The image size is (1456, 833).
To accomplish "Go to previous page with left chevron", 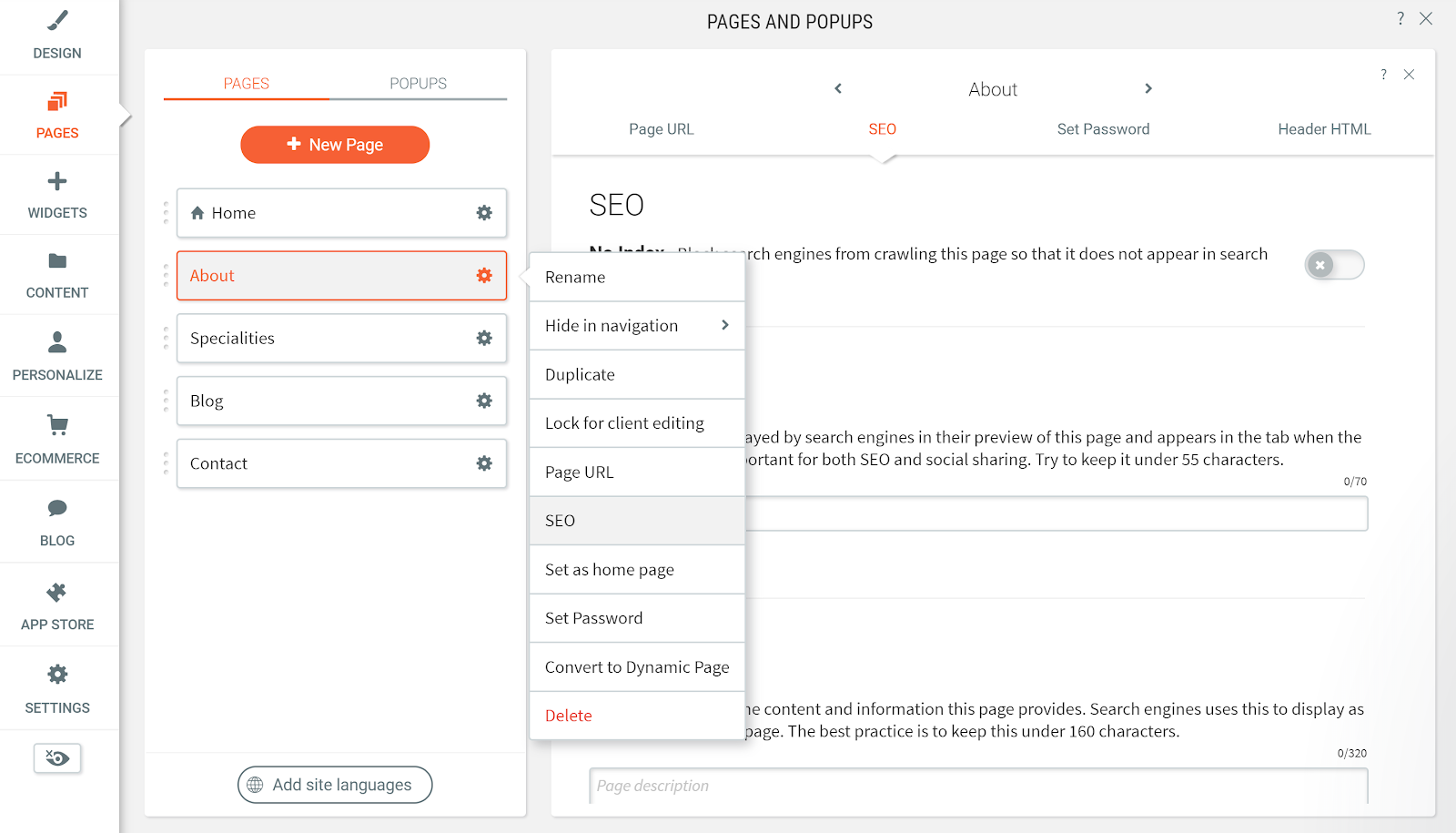I will (837, 88).
